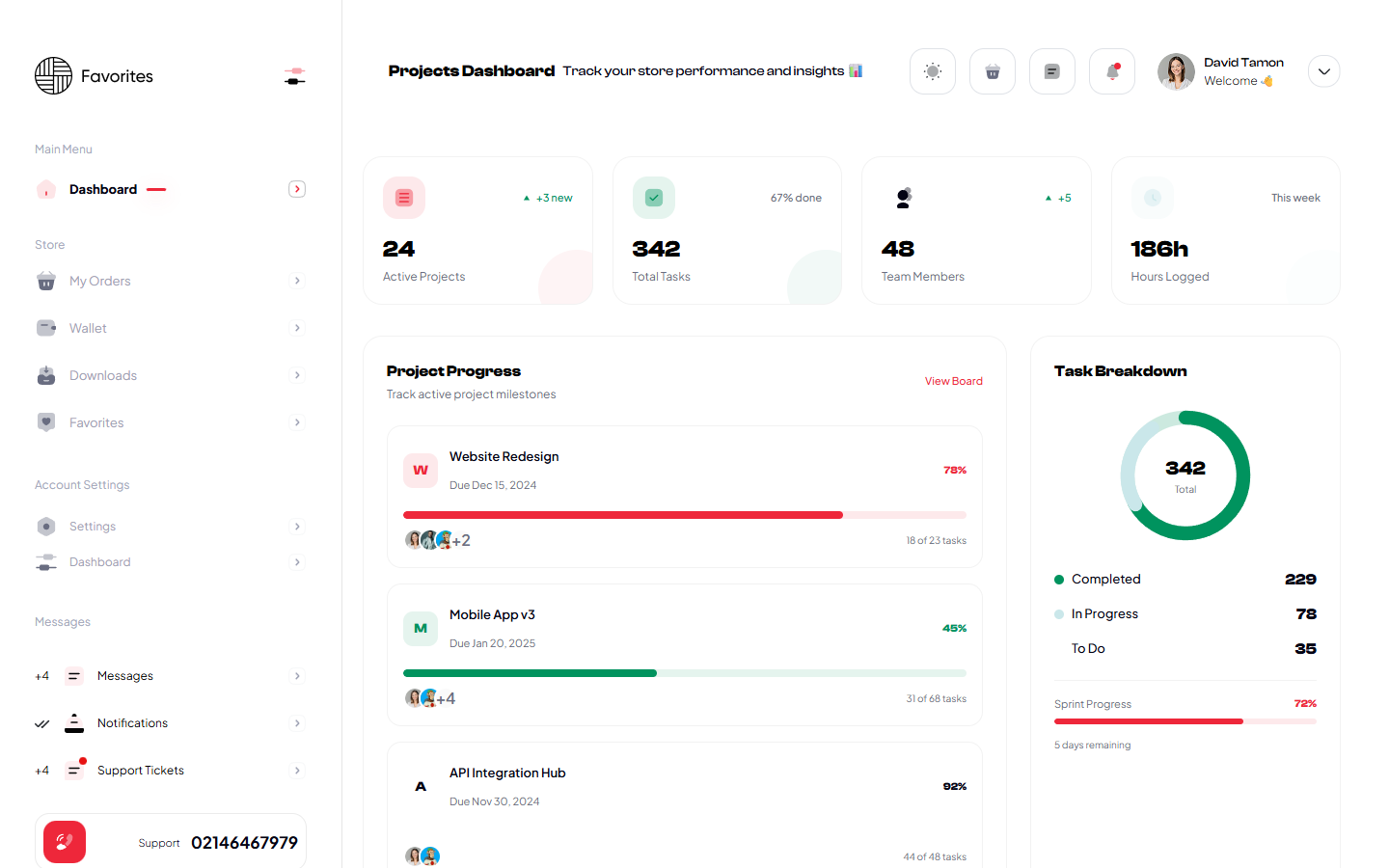Open the Settings sidebar item
Viewport: 1389px width, 868px height.
click(x=93, y=527)
